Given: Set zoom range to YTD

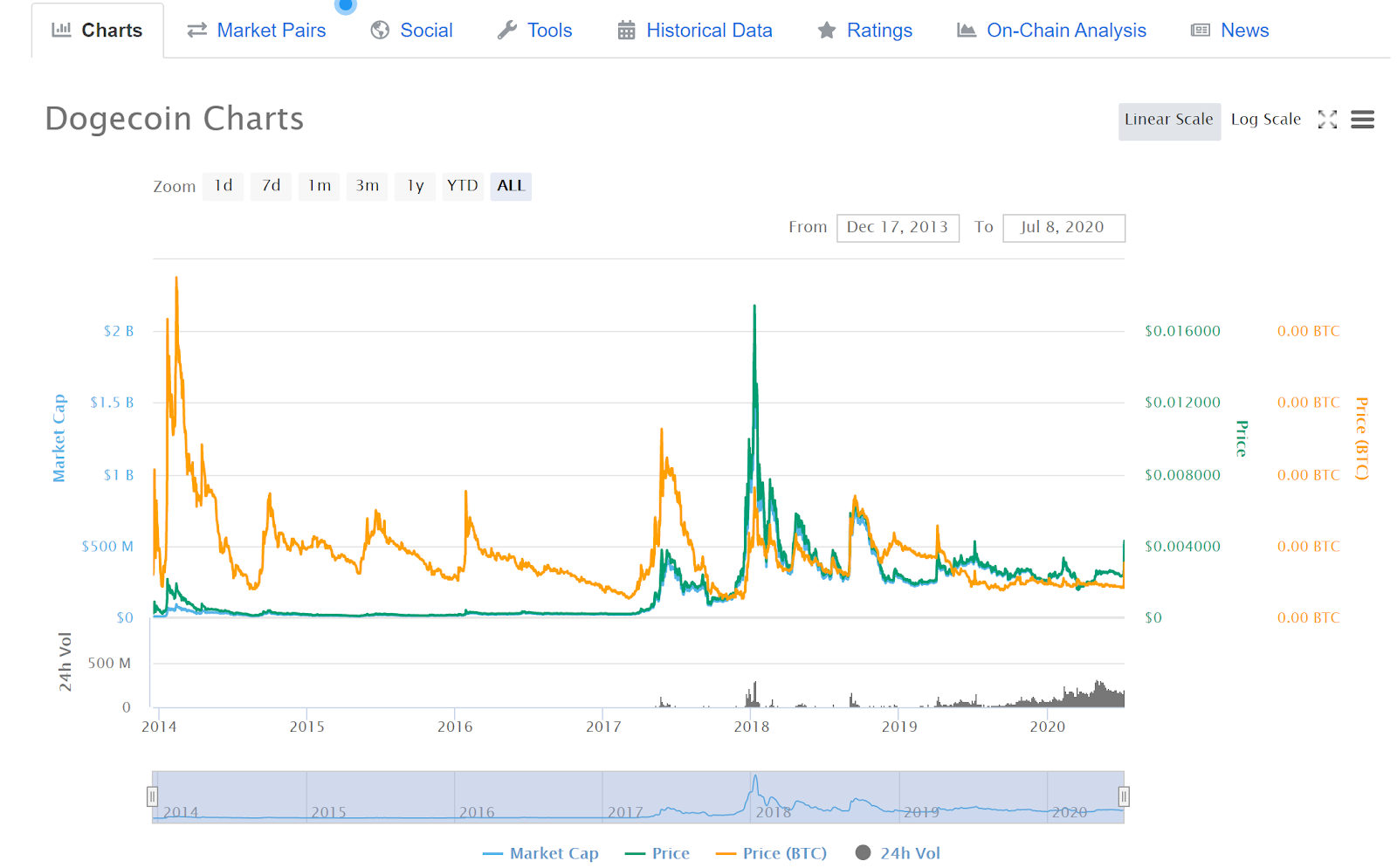Looking at the screenshot, I should (x=463, y=186).
